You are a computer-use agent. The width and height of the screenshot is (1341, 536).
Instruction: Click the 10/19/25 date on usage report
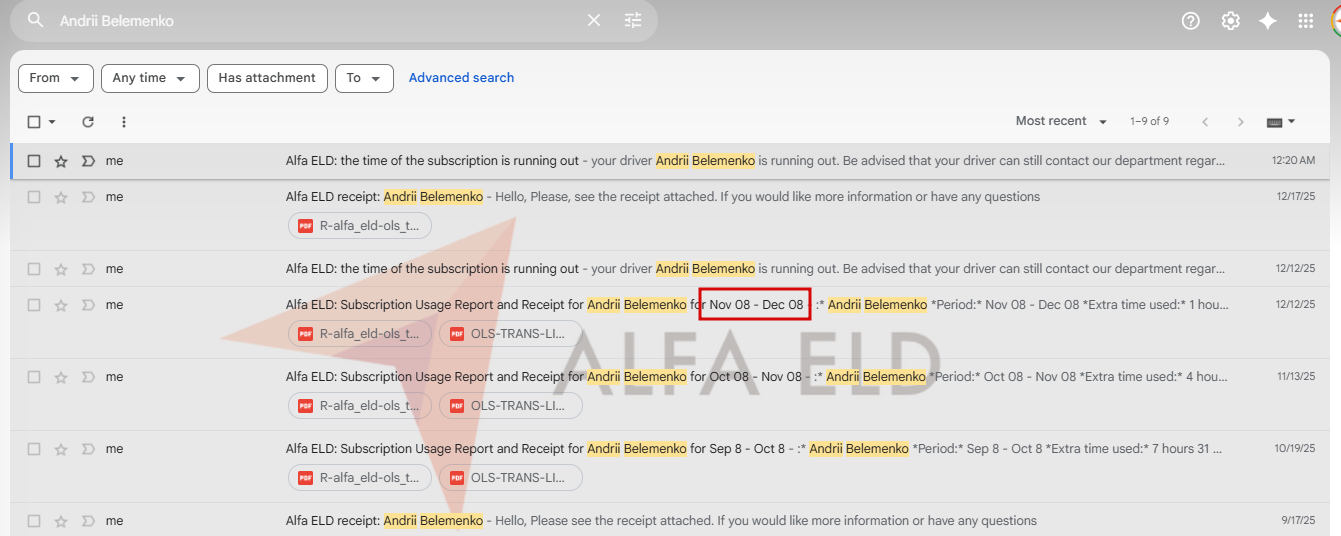(1296, 449)
